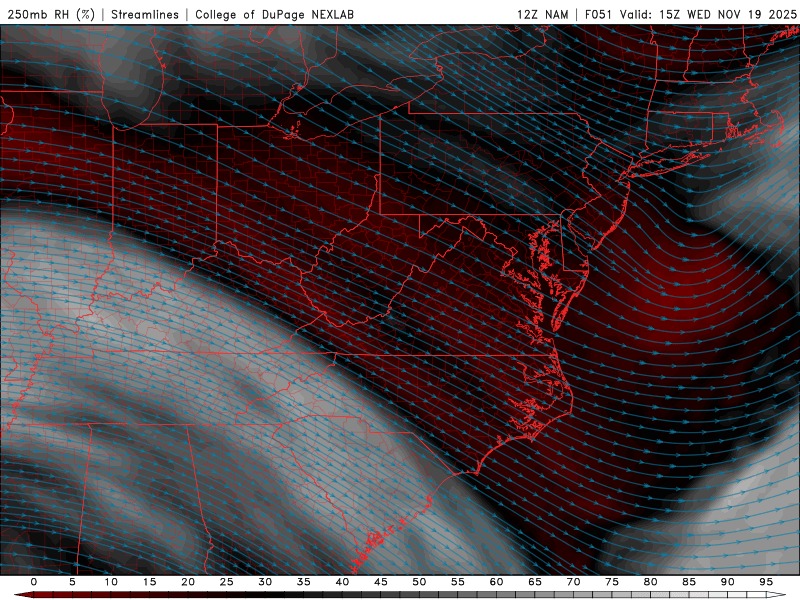Screen dimensions: 800x600
Task: Click the 0 value on the color scale
Action: pyautogui.click(x=34, y=582)
